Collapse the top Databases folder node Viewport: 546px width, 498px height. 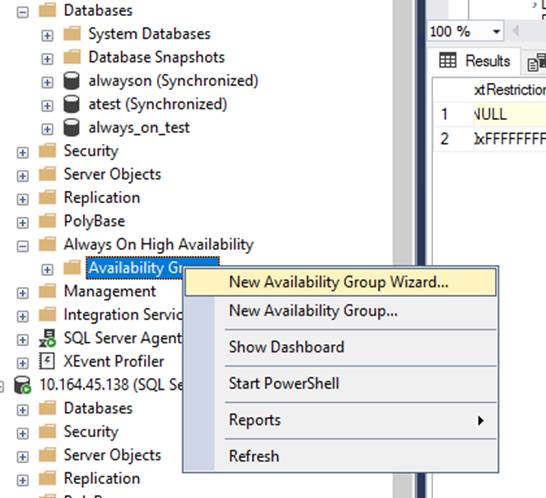coord(23,12)
